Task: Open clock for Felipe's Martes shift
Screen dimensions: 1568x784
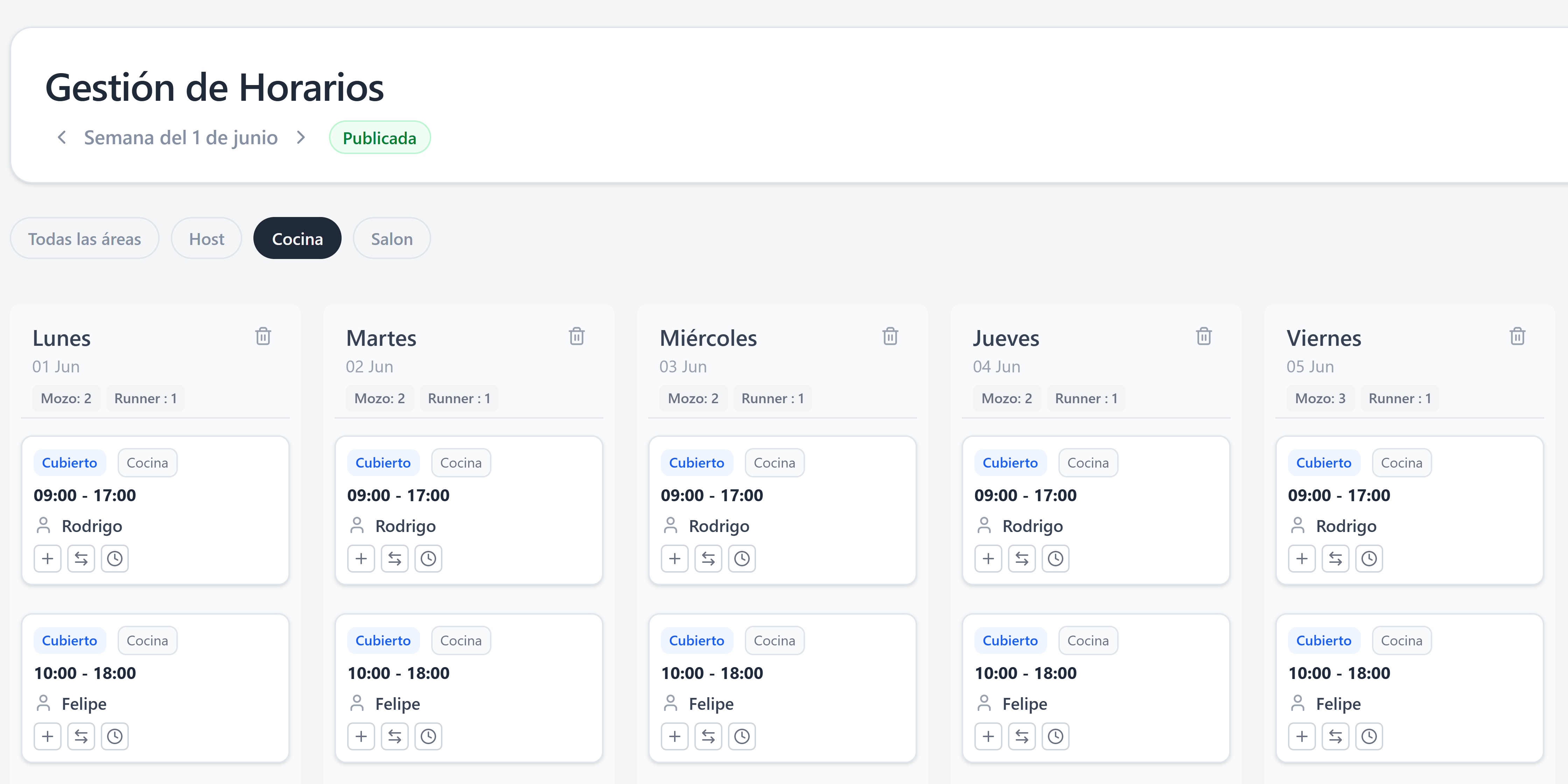Action: (x=428, y=736)
